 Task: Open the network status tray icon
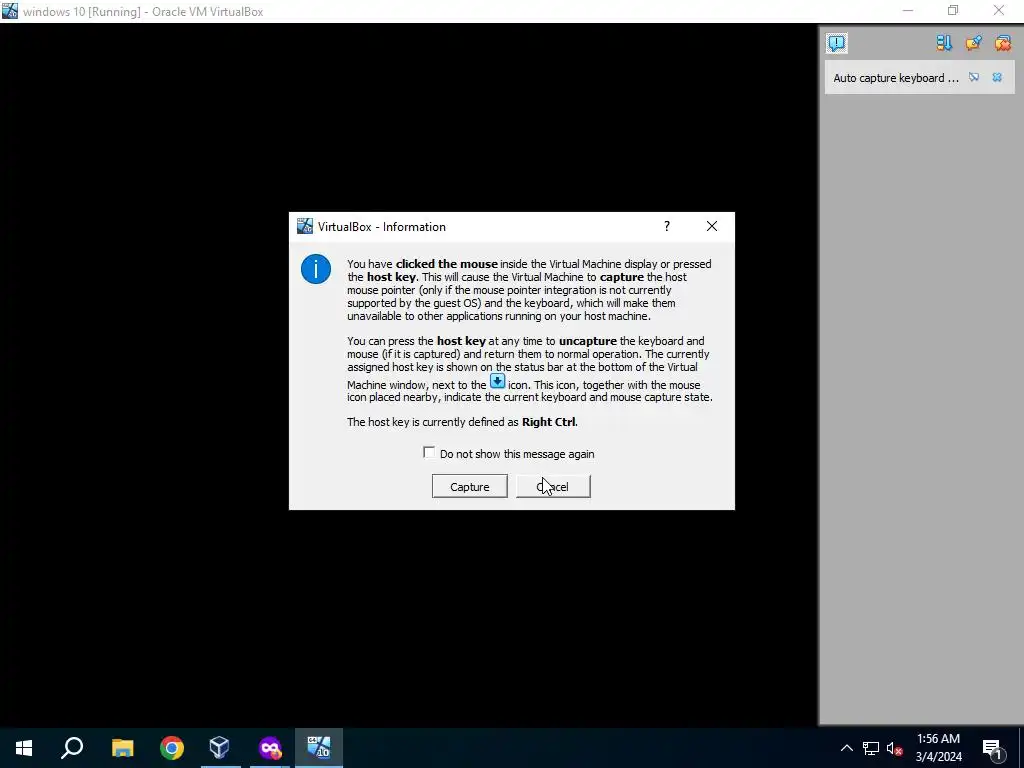point(871,748)
